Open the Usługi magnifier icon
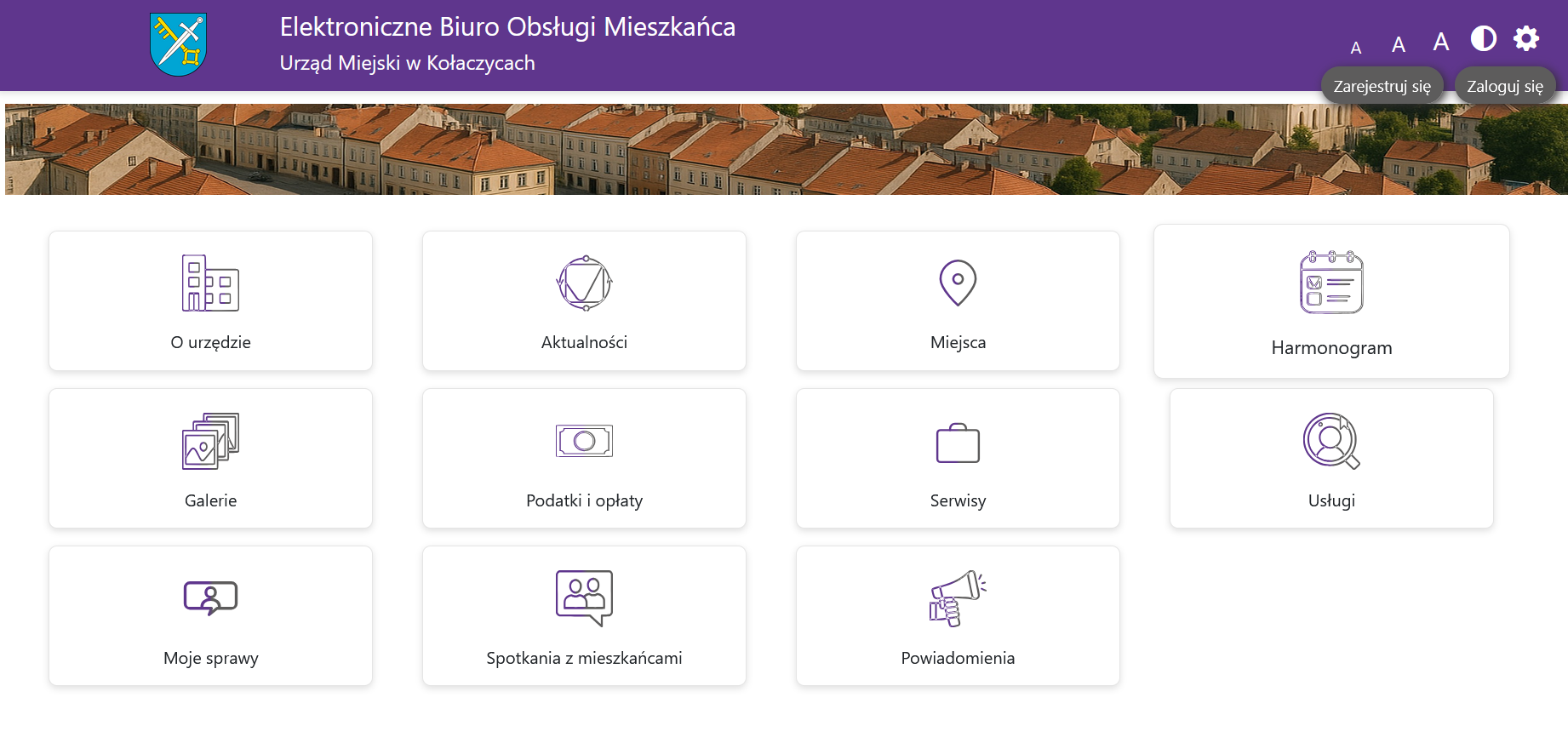Screen dimensions: 1568x743 coord(1331,441)
